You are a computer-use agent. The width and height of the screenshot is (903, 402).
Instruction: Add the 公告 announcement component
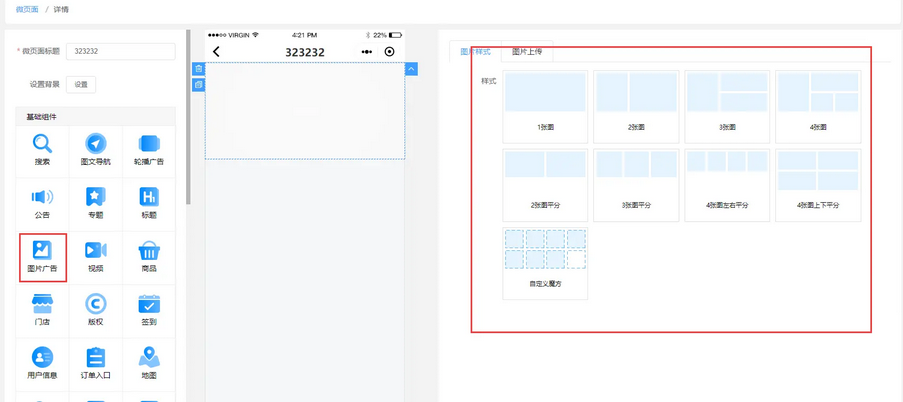tap(42, 203)
